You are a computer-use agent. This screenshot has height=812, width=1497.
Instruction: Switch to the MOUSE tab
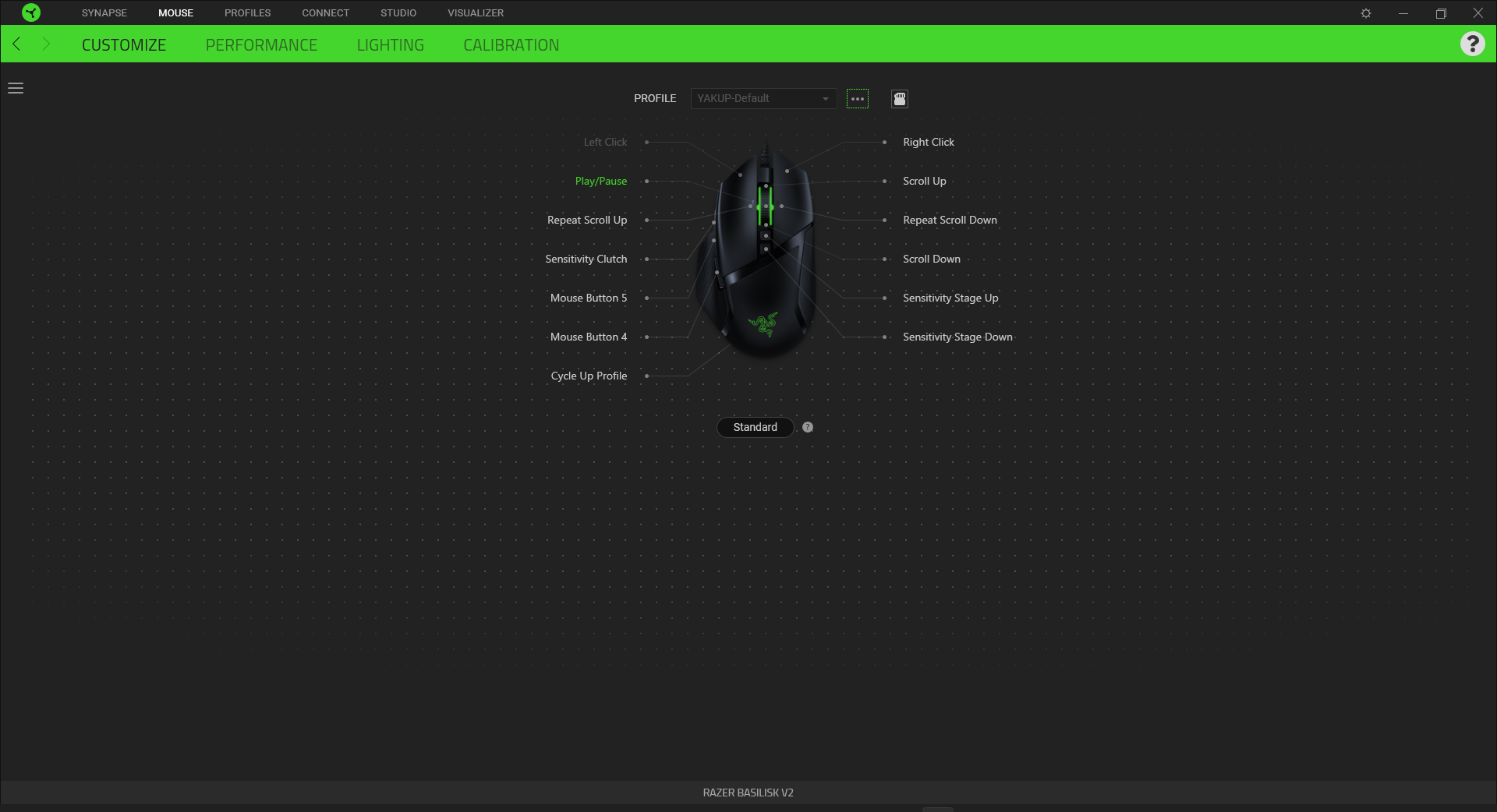click(175, 13)
